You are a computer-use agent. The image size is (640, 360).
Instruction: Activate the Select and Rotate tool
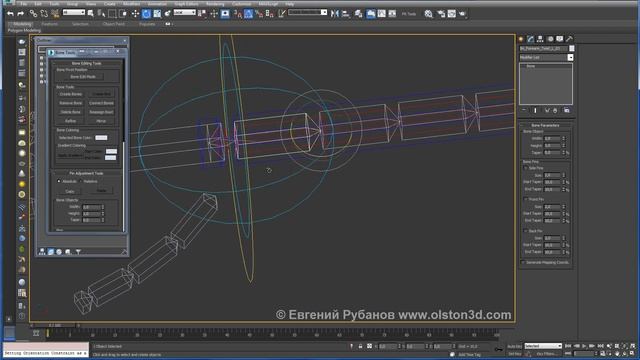pos(146,14)
